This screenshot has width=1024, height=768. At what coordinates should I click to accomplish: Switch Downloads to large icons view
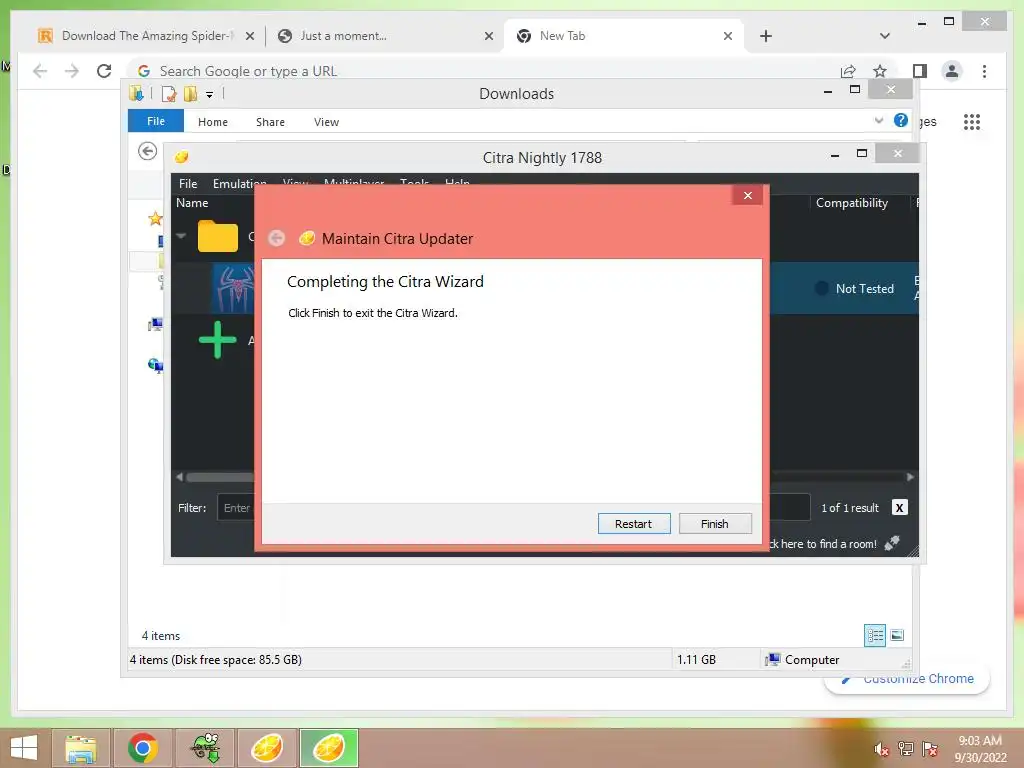pos(897,635)
